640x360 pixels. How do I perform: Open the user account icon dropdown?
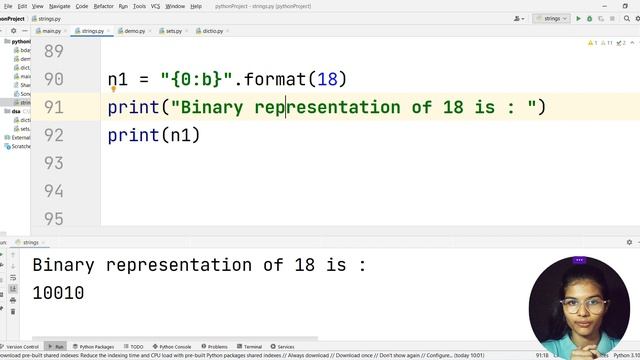519,19
